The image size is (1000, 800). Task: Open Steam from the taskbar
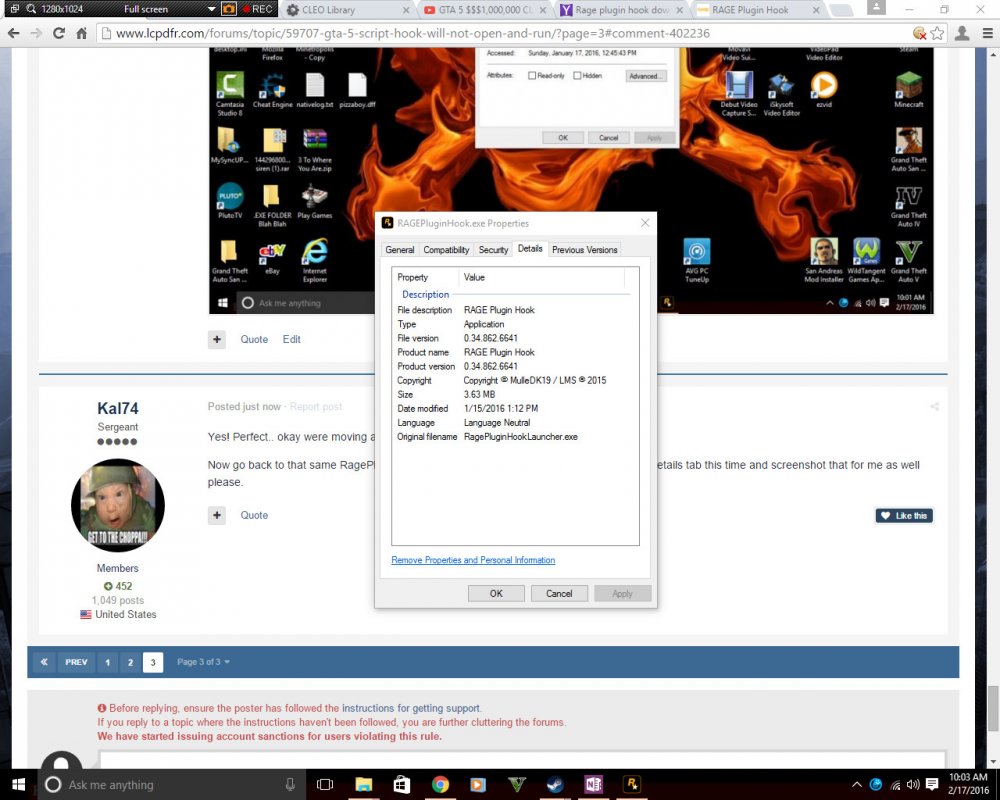[x=555, y=785]
